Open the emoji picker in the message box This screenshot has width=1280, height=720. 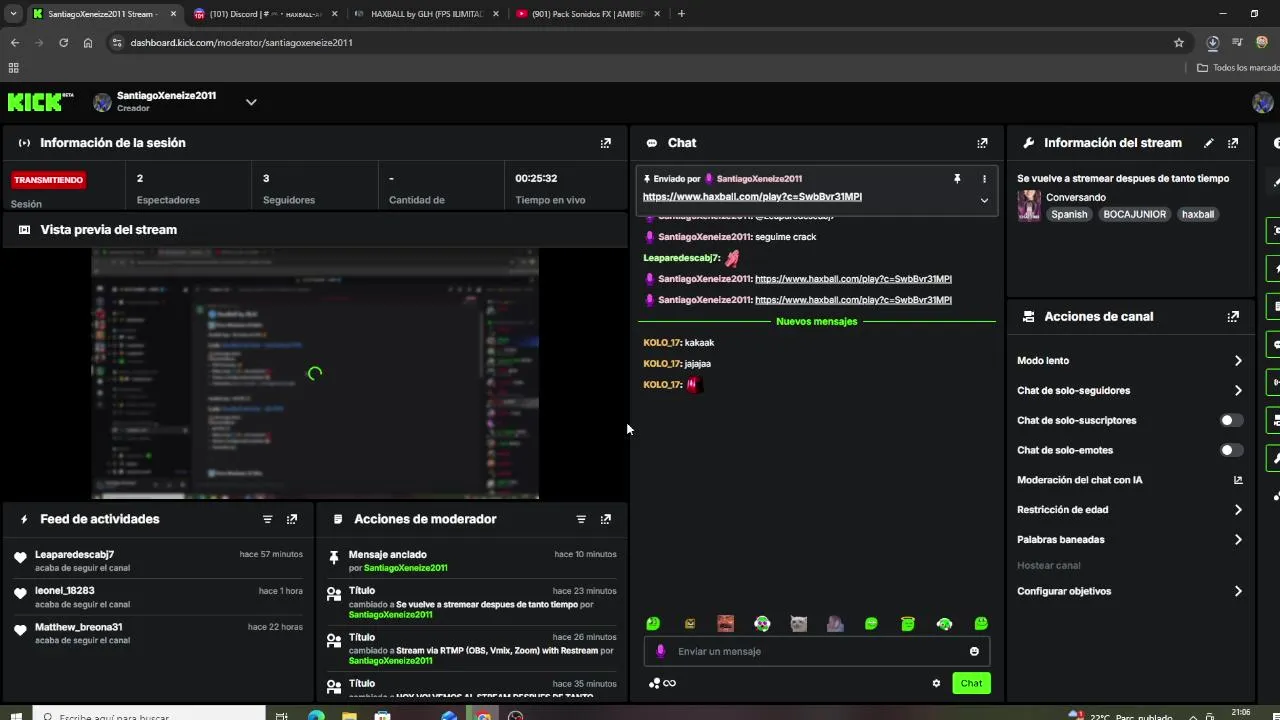coord(974,651)
